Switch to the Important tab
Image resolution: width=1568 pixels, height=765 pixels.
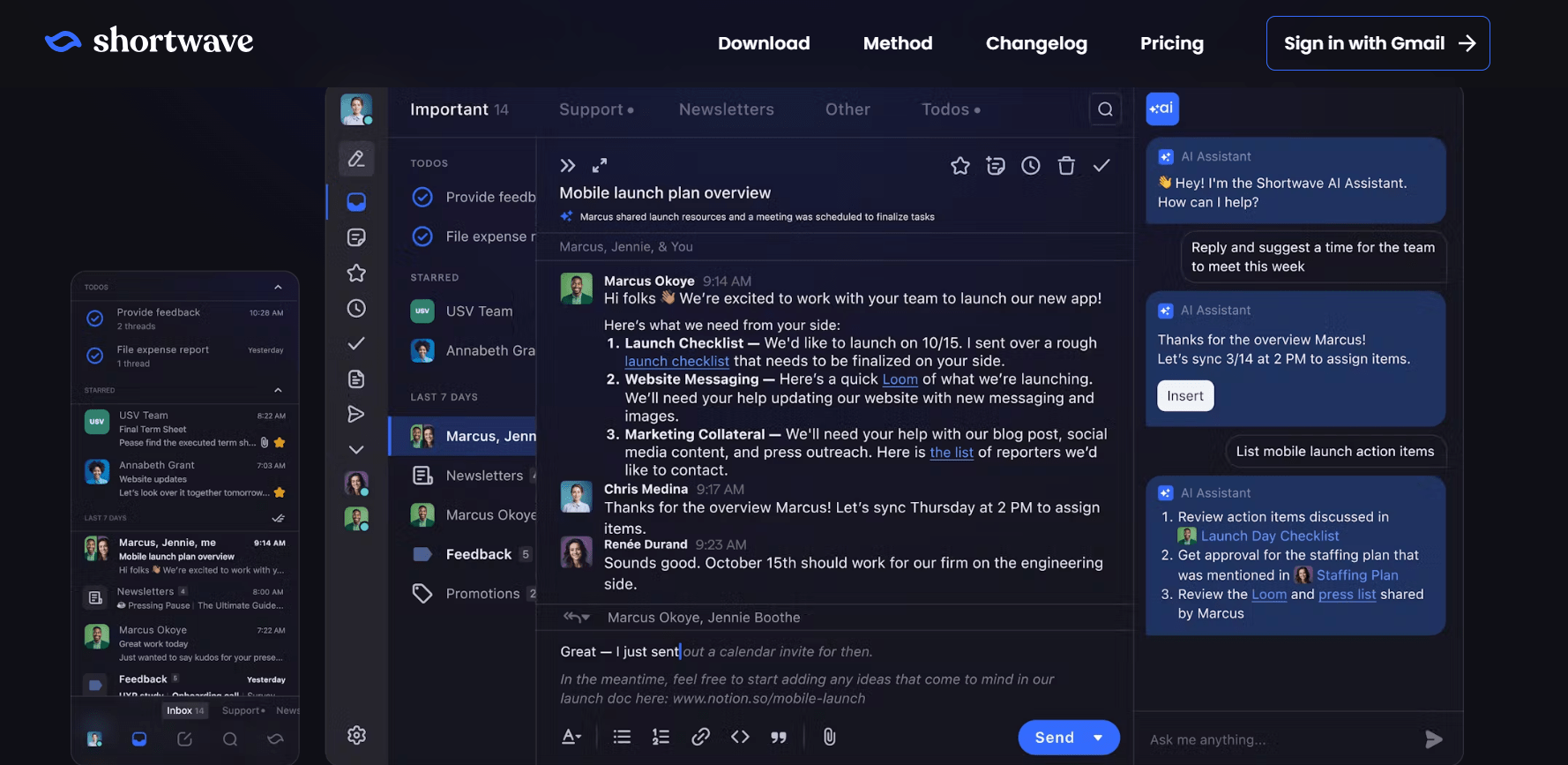point(459,109)
